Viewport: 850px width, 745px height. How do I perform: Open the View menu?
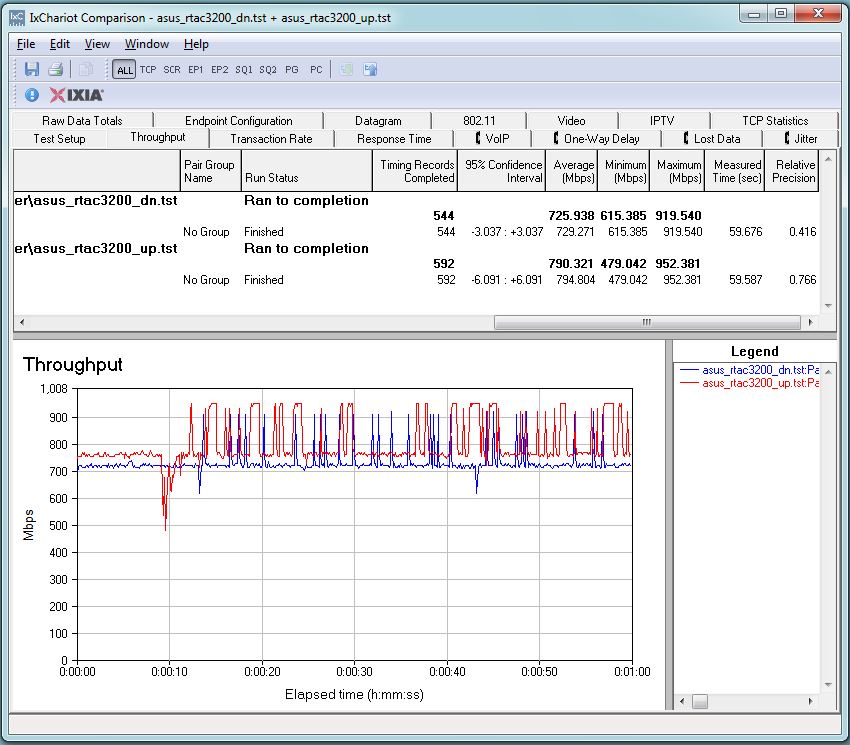[x=97, y=44]
